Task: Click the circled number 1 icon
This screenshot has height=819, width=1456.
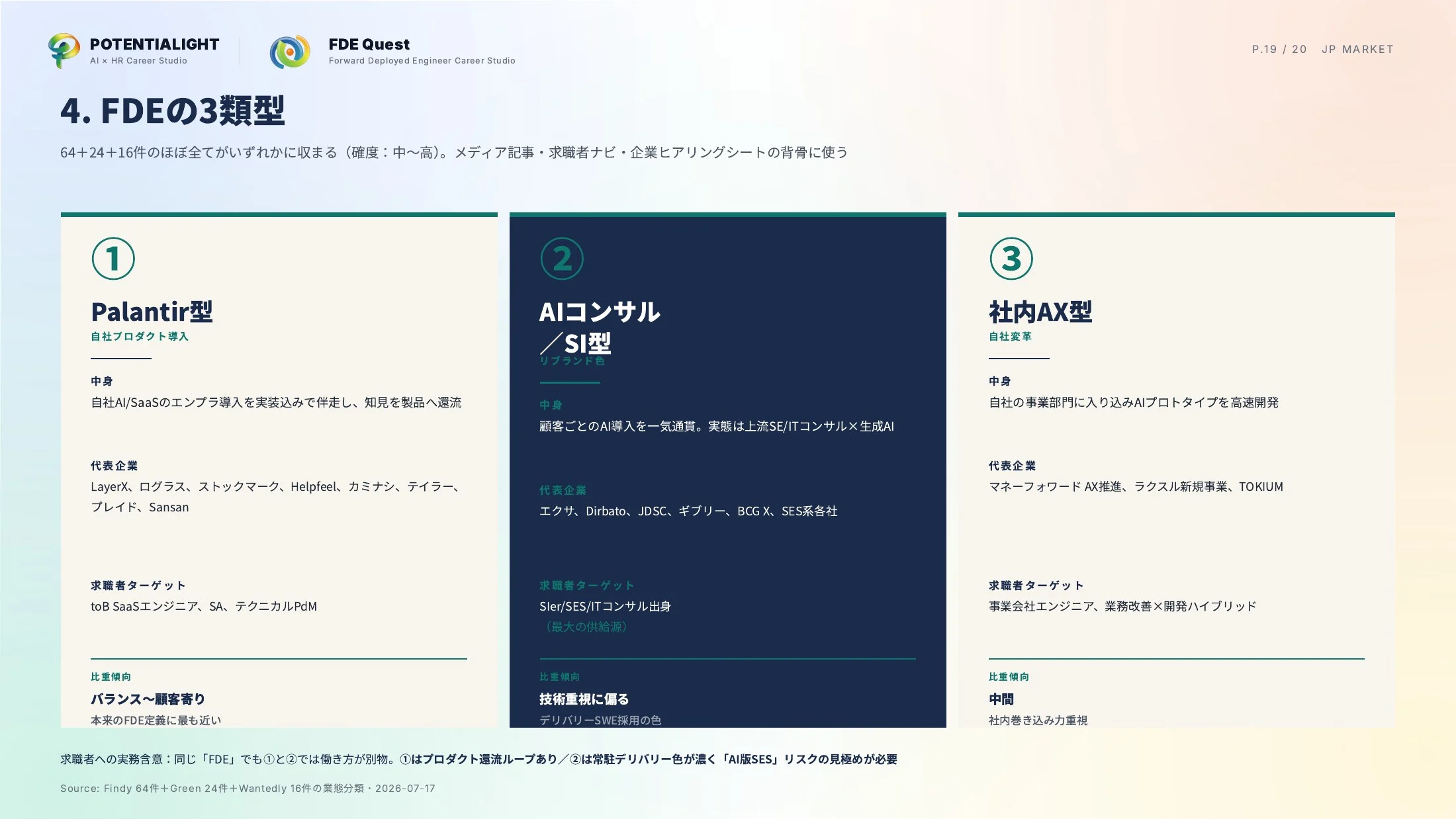Action: (113, 259)
